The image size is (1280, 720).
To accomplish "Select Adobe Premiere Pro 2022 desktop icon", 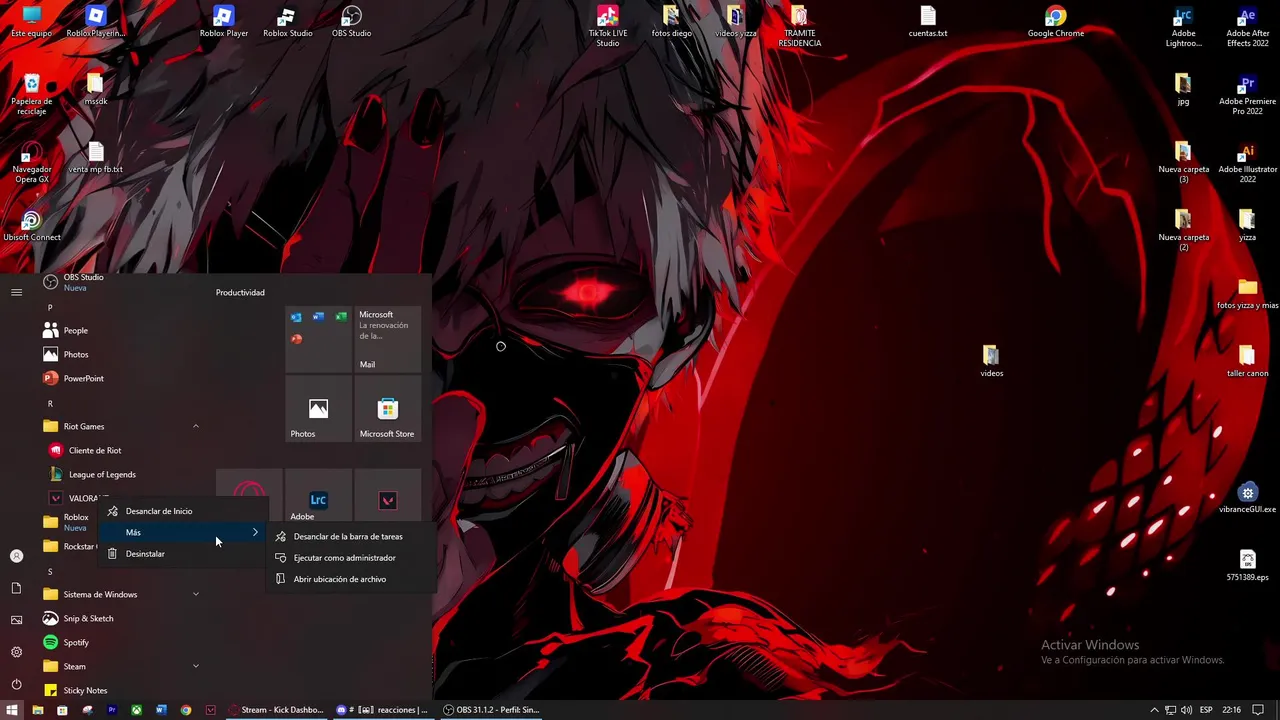I will 1247,95.
